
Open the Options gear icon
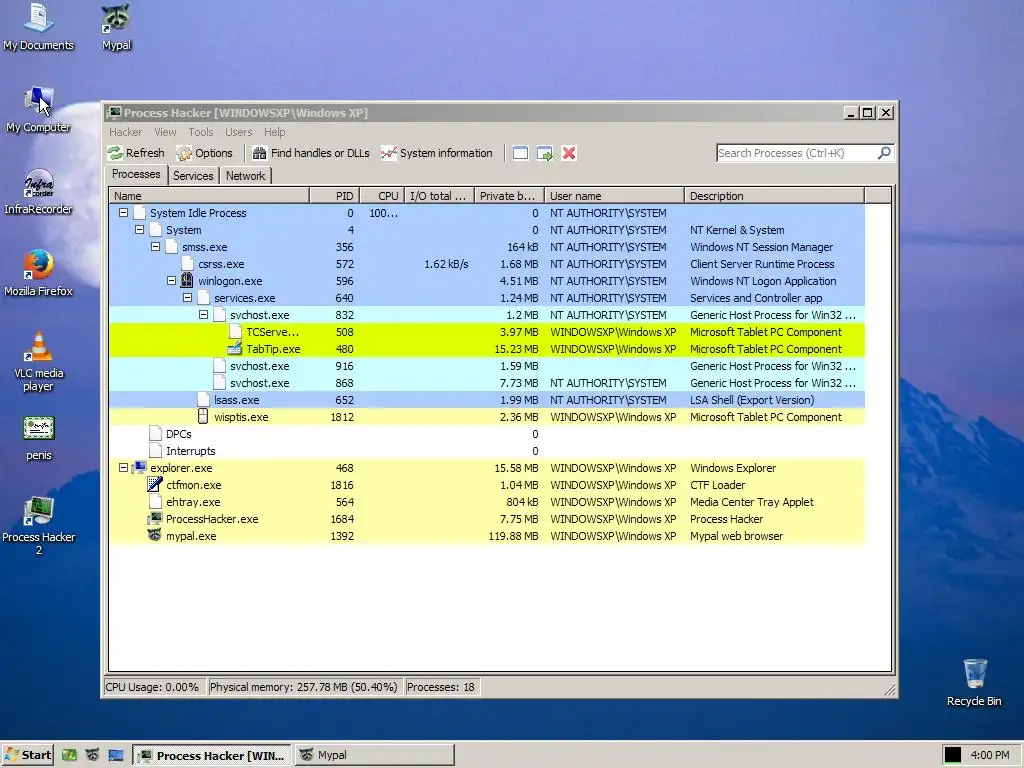pyautogui.click(x=185, y=153)
